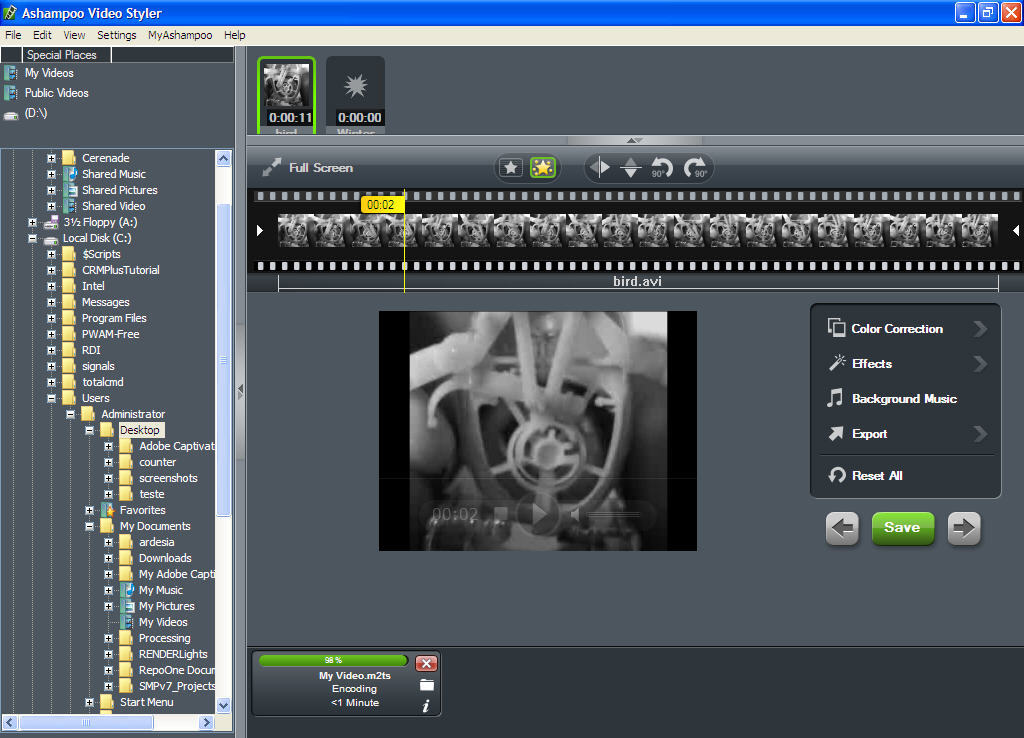
Task: Open the Effects option
Action: tap(906, 364)
